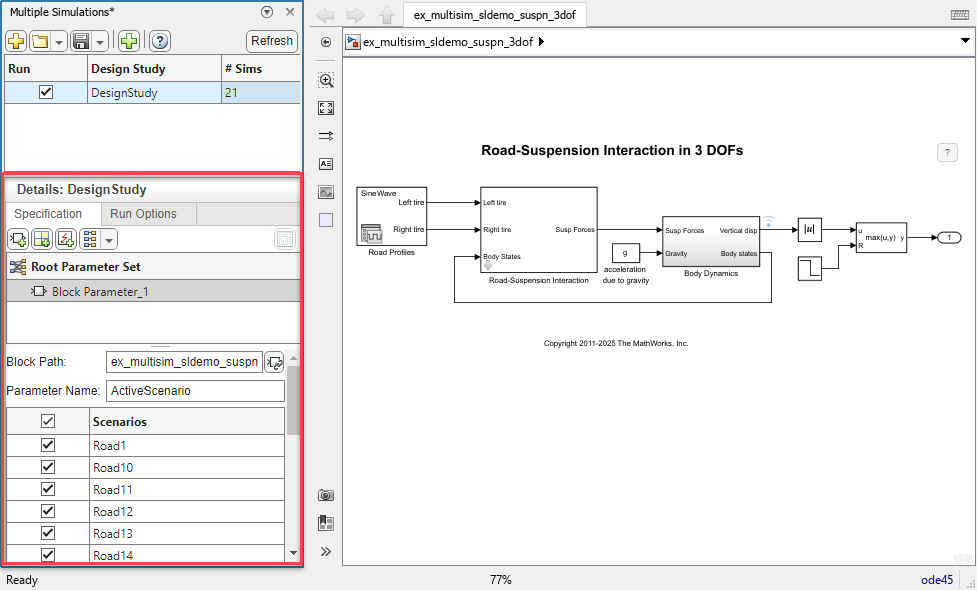Click the zoom-in magnifier icon in canvas palette
Viewport: 977px width, 590px height.
click(x=326, y=80)
